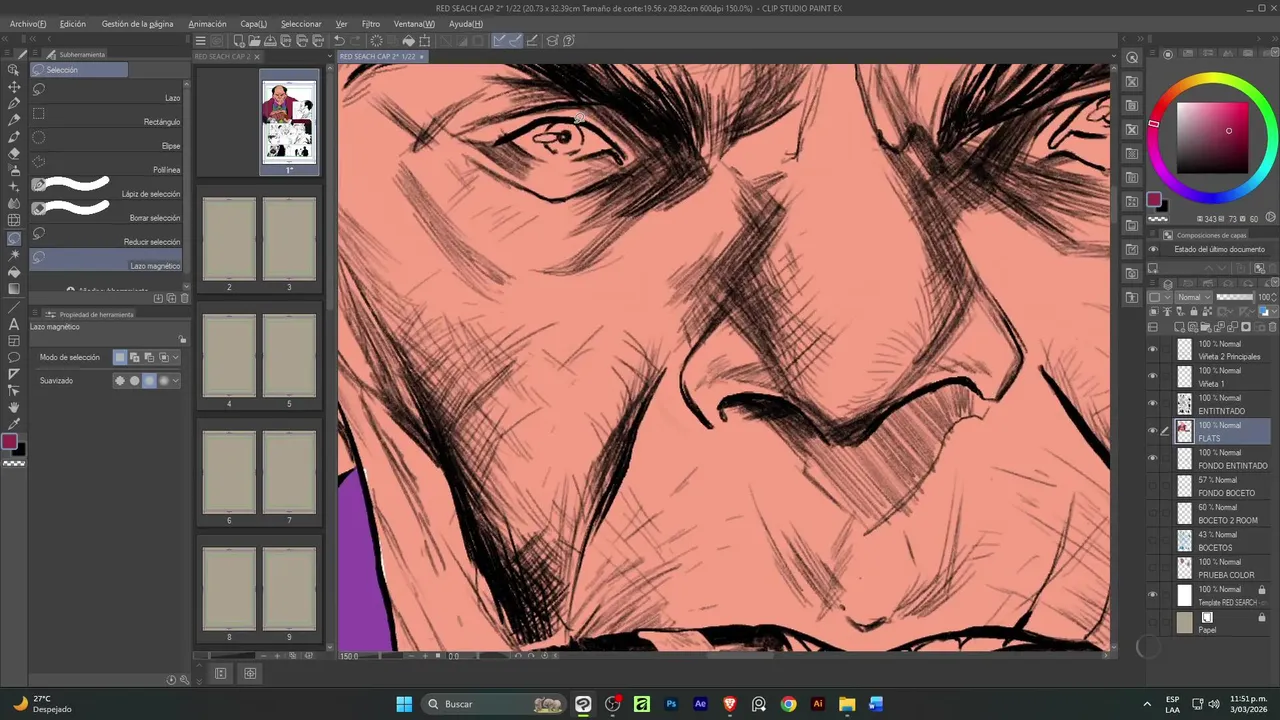This screenshot has height=720, width=1280.
Task: Toggle snap to special ruler in command bar
Action: (x=515, y=41)
